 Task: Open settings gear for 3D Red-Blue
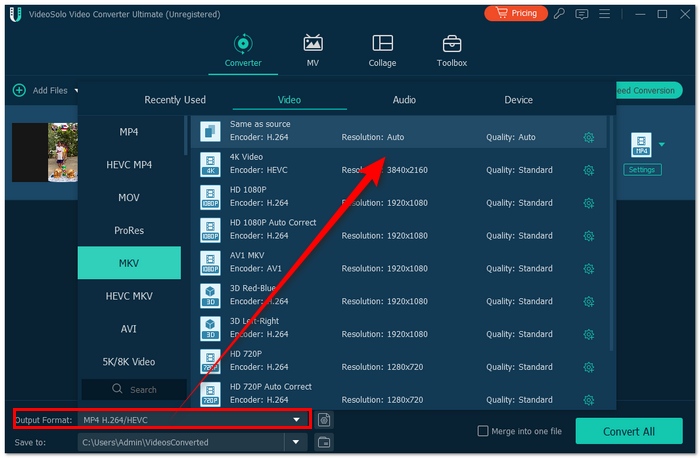(x=589, y=301)
